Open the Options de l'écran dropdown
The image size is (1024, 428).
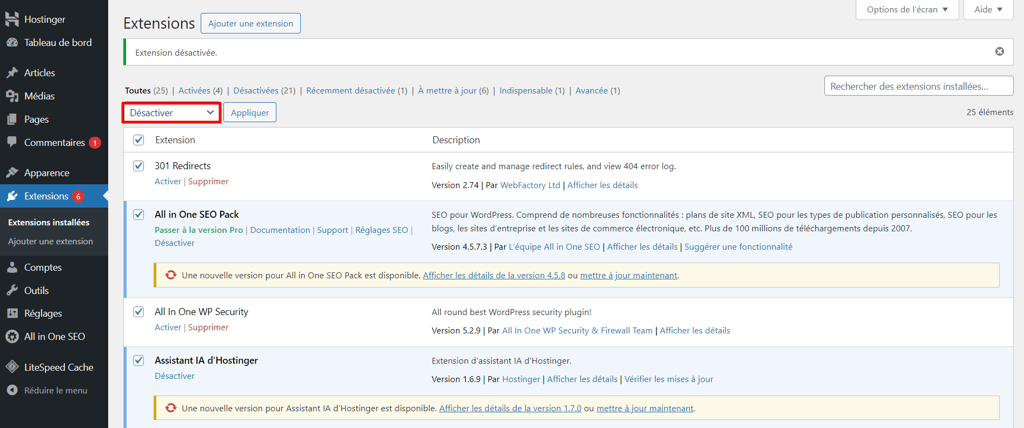click(907, 10)
